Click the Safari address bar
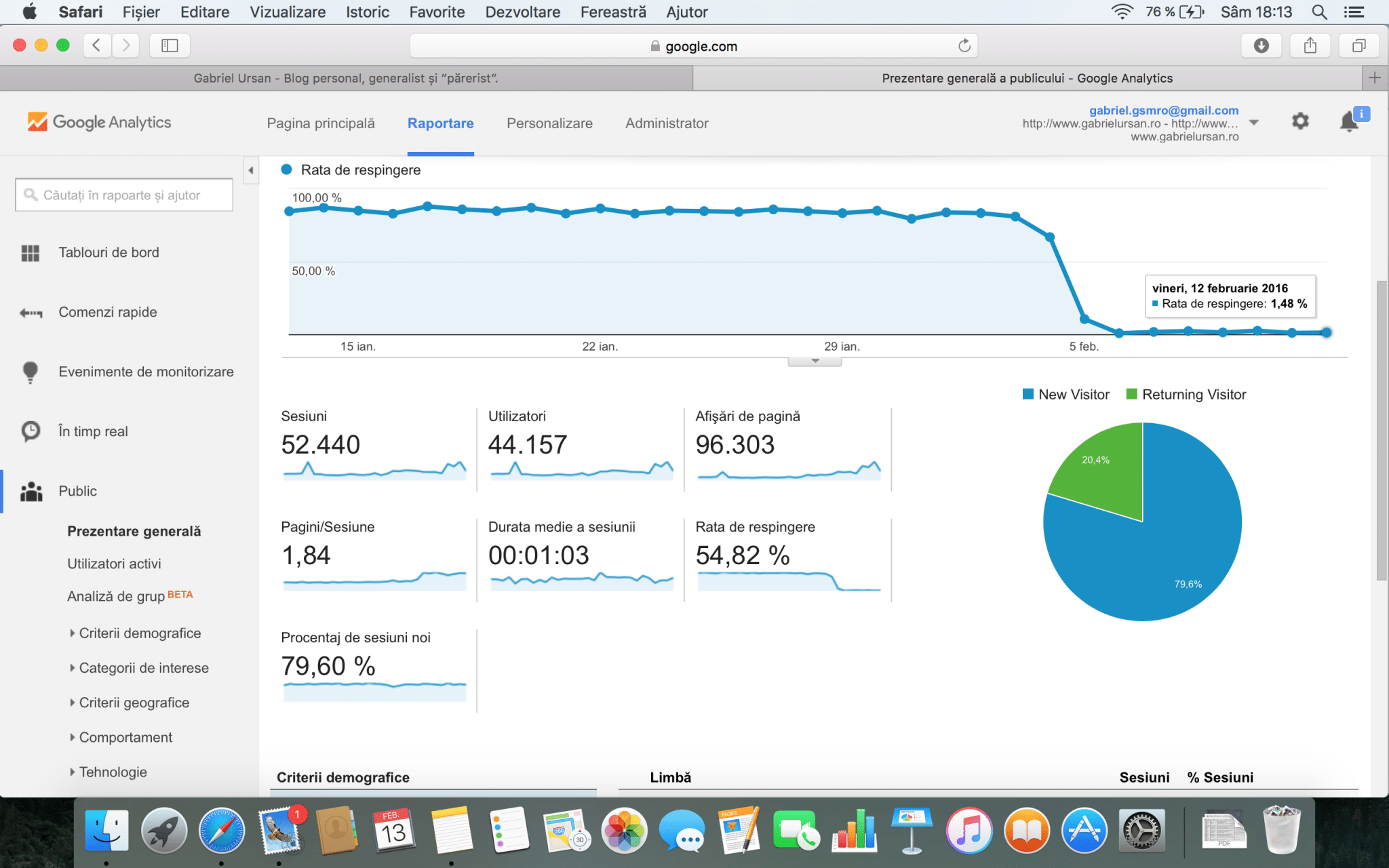This screenshot has height=868, width=1389. pos(694,45)
